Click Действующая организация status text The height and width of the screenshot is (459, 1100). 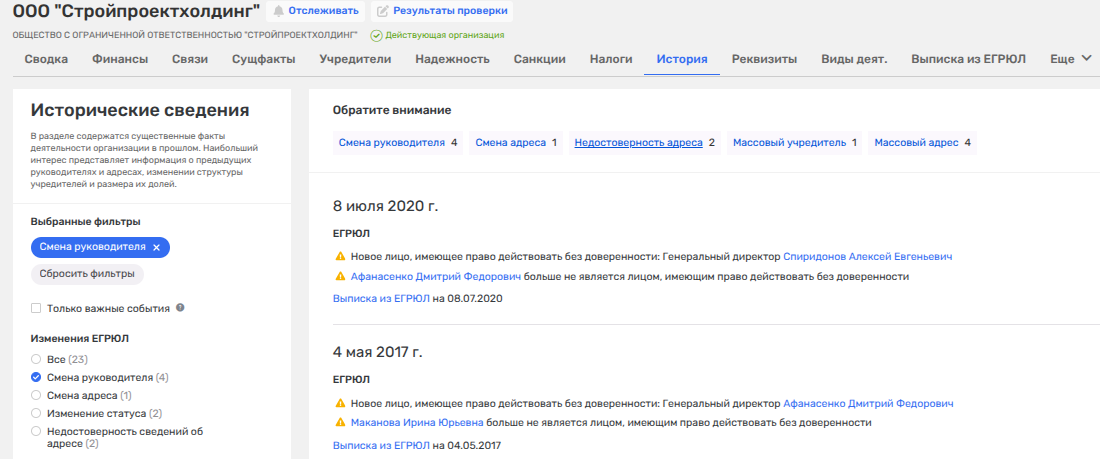445,35
